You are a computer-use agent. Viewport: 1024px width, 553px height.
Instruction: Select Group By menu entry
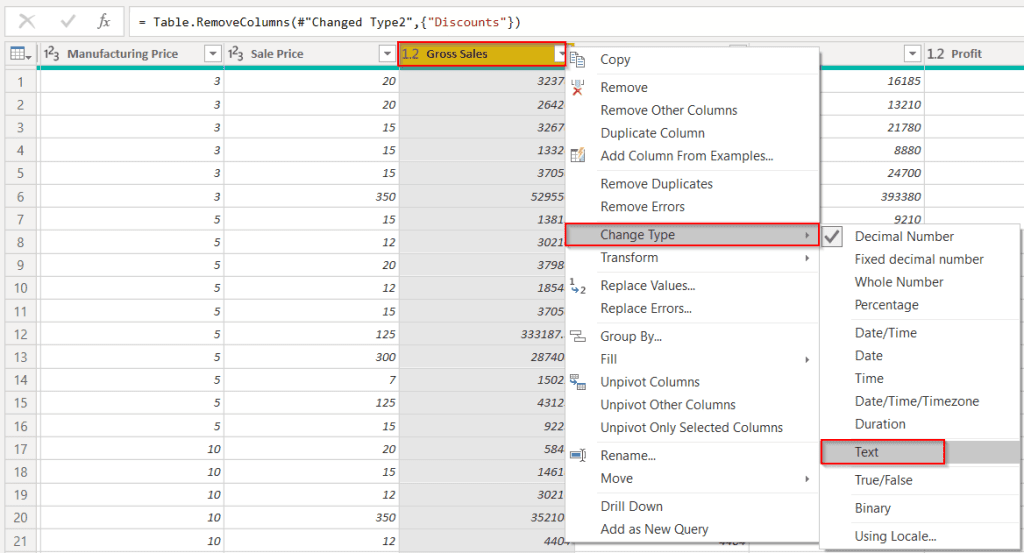point(631,337)
